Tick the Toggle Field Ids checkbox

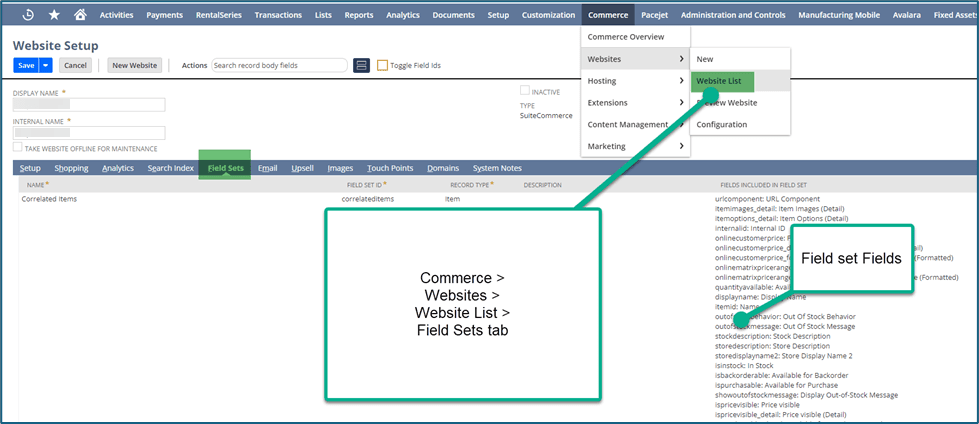tap(382, 65)
